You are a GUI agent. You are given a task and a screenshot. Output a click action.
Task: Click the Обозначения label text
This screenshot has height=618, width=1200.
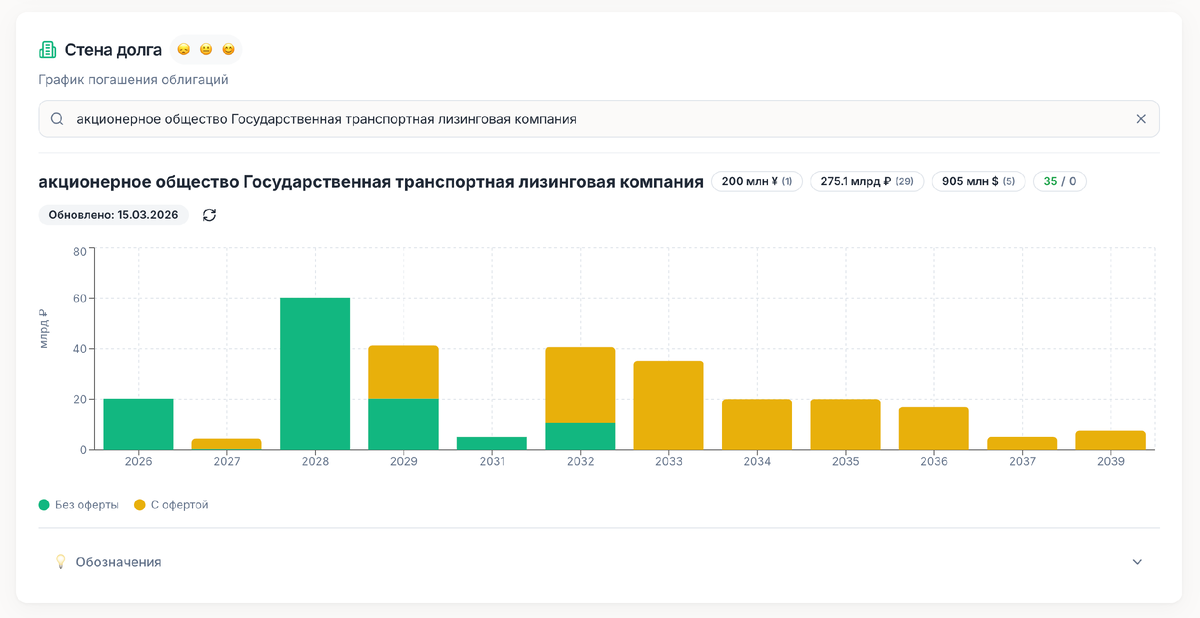pos(118,562)
